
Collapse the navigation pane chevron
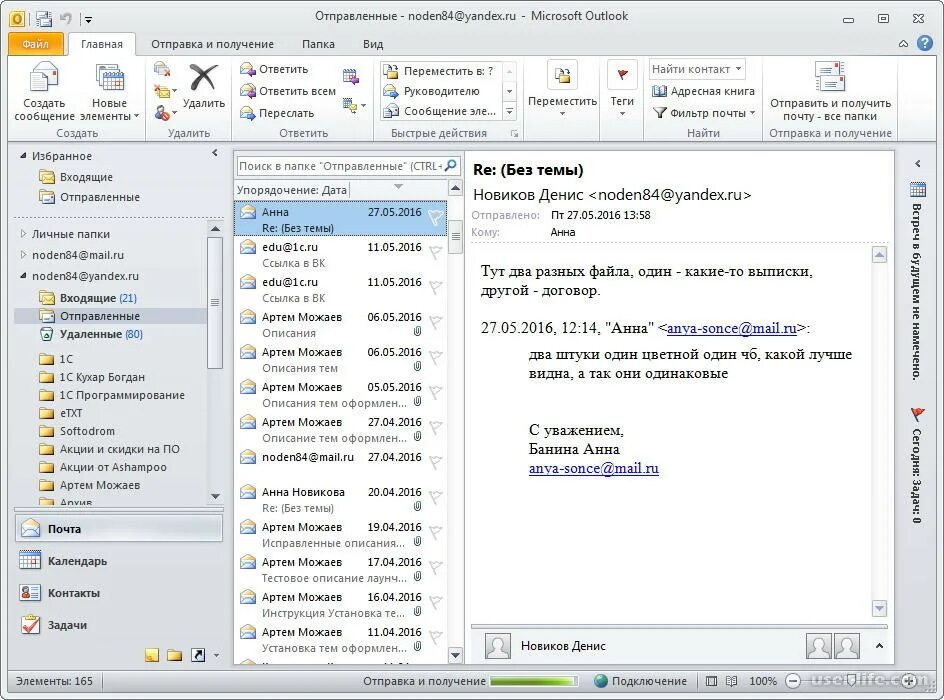point(215,153)
